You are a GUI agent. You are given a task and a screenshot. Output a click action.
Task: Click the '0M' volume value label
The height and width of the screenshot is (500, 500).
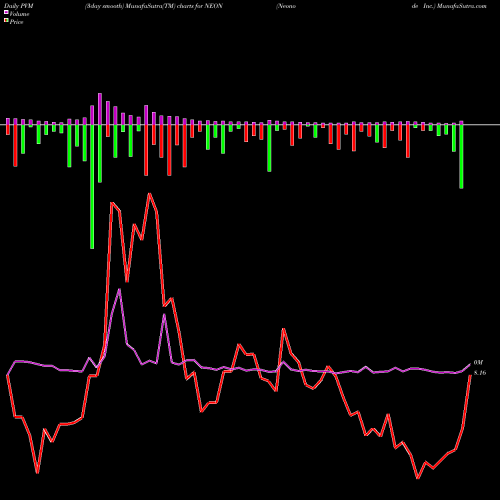tap(478, 362)
